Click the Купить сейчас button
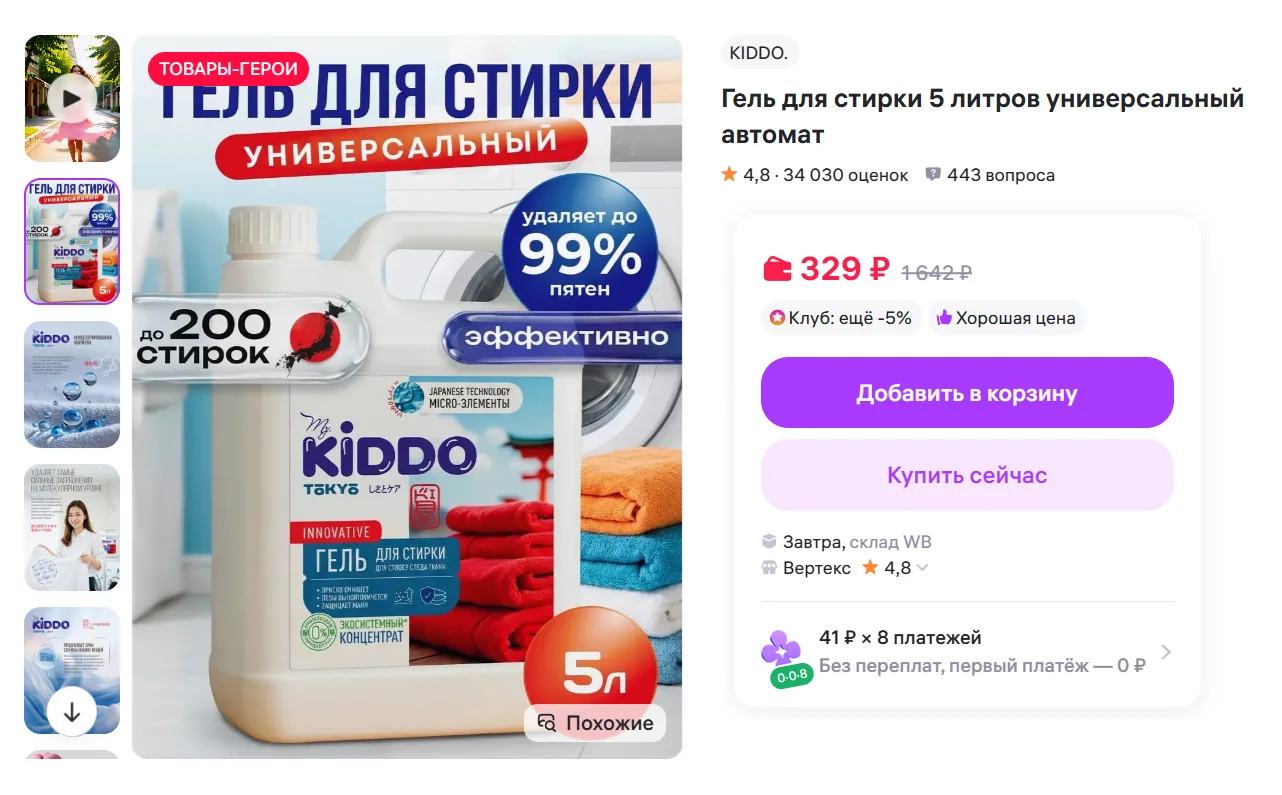Viewport: 1282px width, 795px height. click(967, 475)
